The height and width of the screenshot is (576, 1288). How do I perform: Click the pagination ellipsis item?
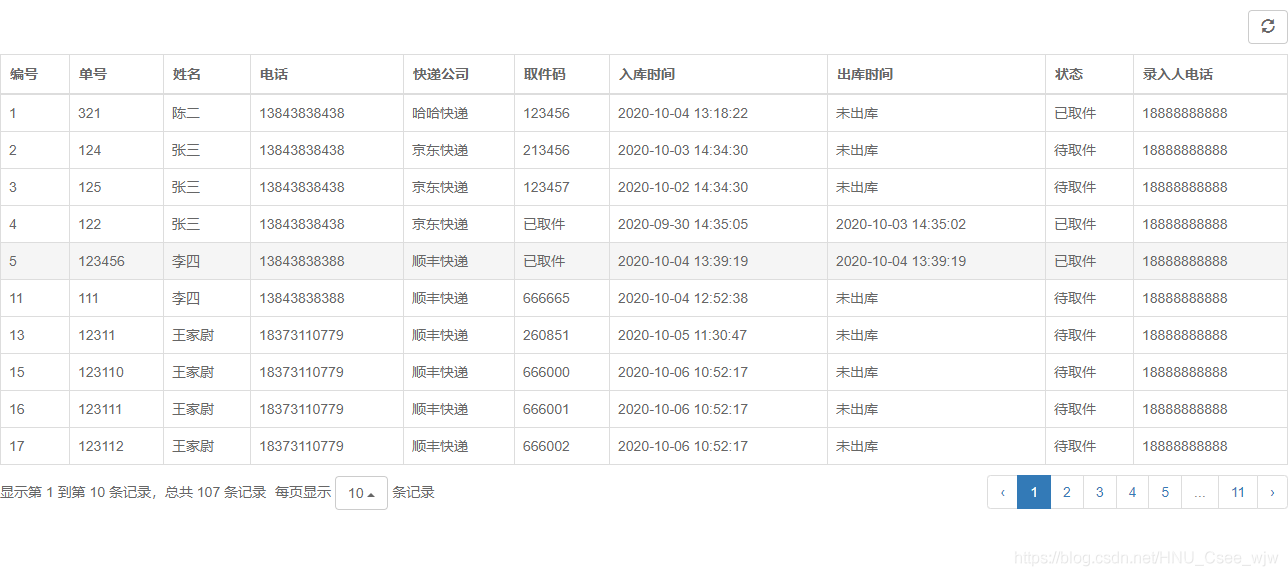(x=1200, y=492)
